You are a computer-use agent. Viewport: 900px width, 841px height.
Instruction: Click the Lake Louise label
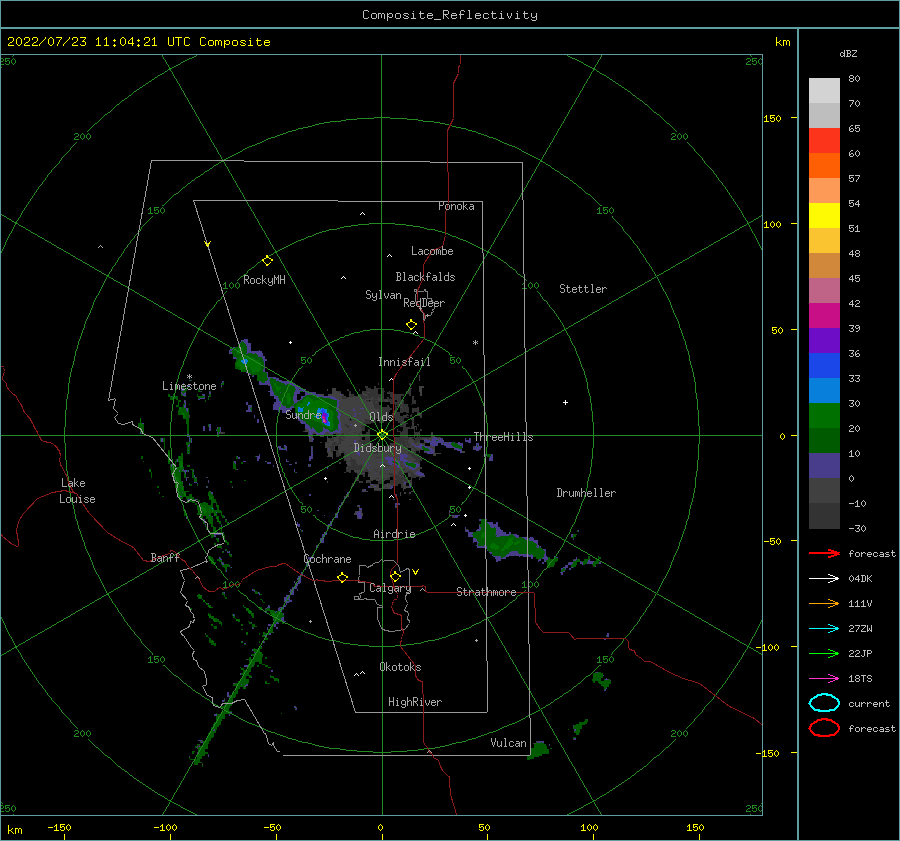77,491
